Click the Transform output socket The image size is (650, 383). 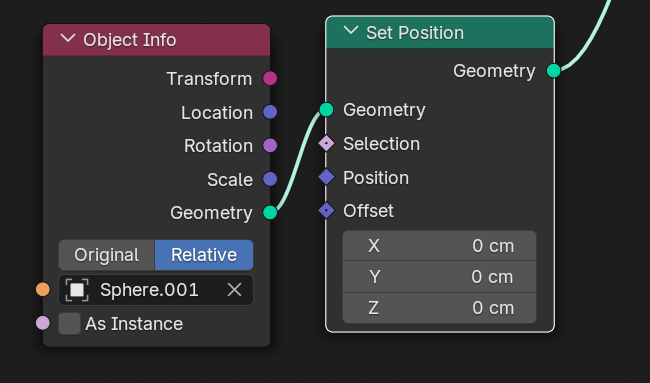pos(270,78)
